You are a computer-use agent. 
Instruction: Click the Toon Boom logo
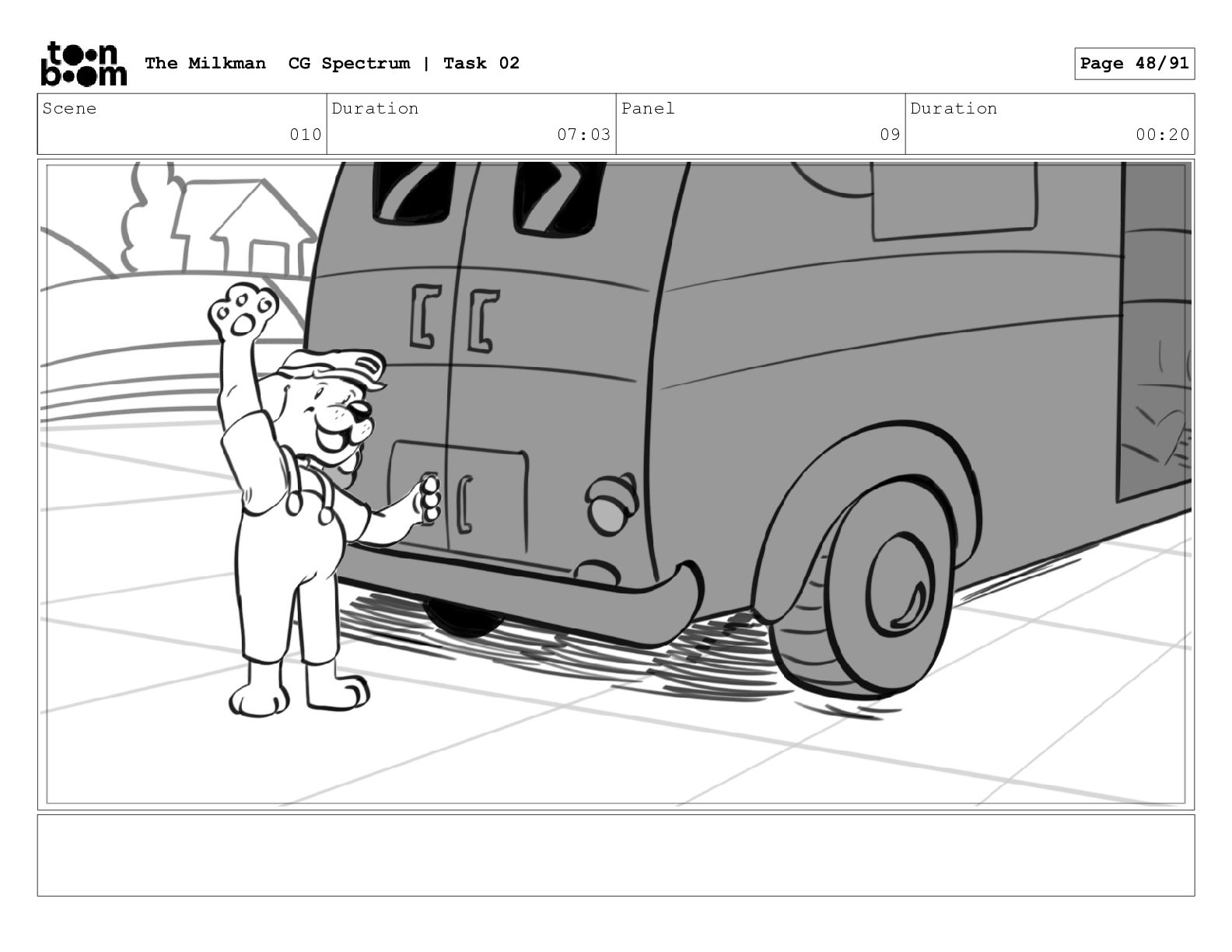click(x=83, y=63)
